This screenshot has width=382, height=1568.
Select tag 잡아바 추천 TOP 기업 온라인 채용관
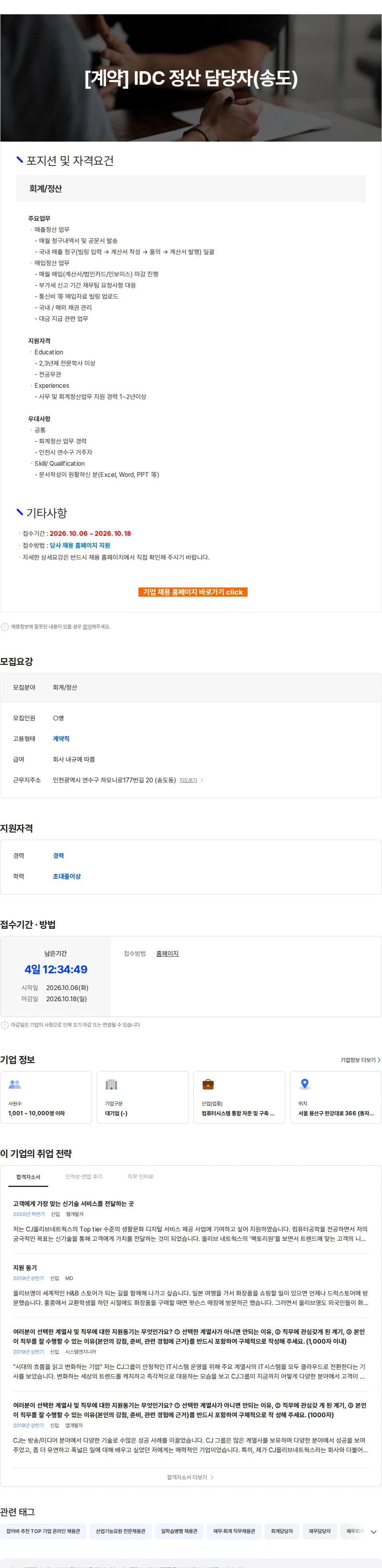(43, 1531)
